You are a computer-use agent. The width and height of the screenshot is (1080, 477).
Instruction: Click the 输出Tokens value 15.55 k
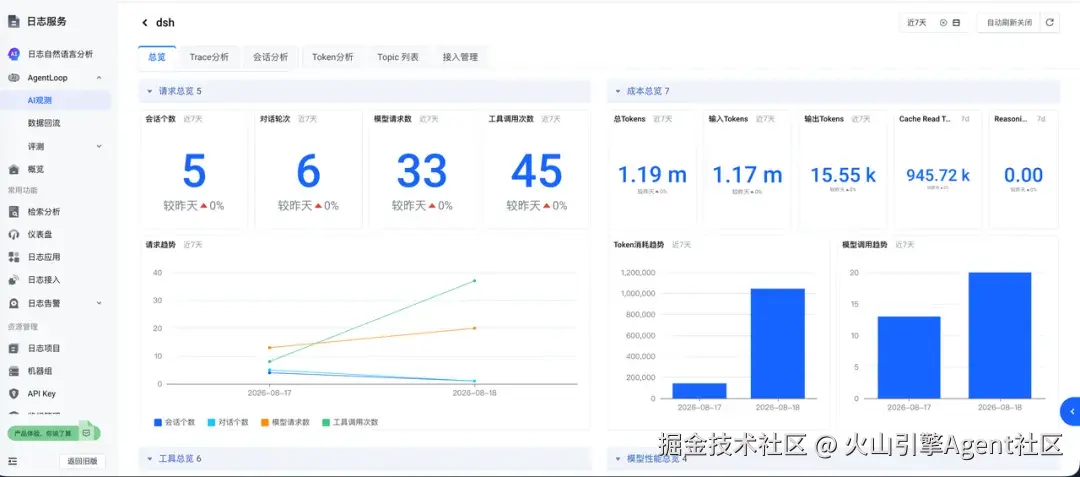(x=843, y=175)
